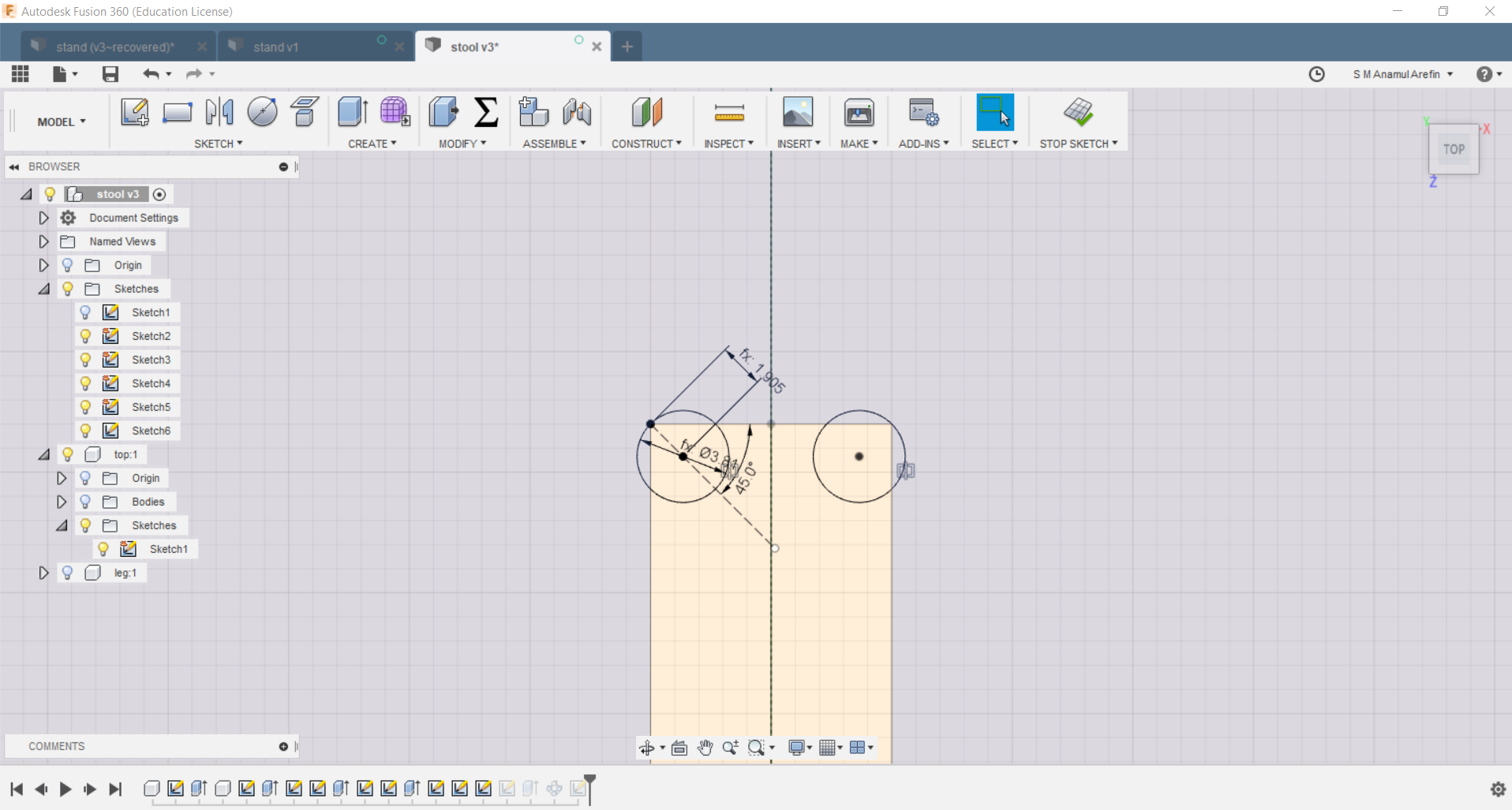Open Change Parameters sigma icon

point(486,112)
